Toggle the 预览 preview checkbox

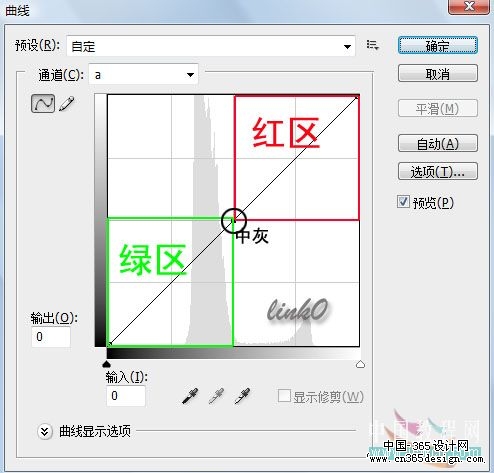pyautogui.click(x=403, y=201)
